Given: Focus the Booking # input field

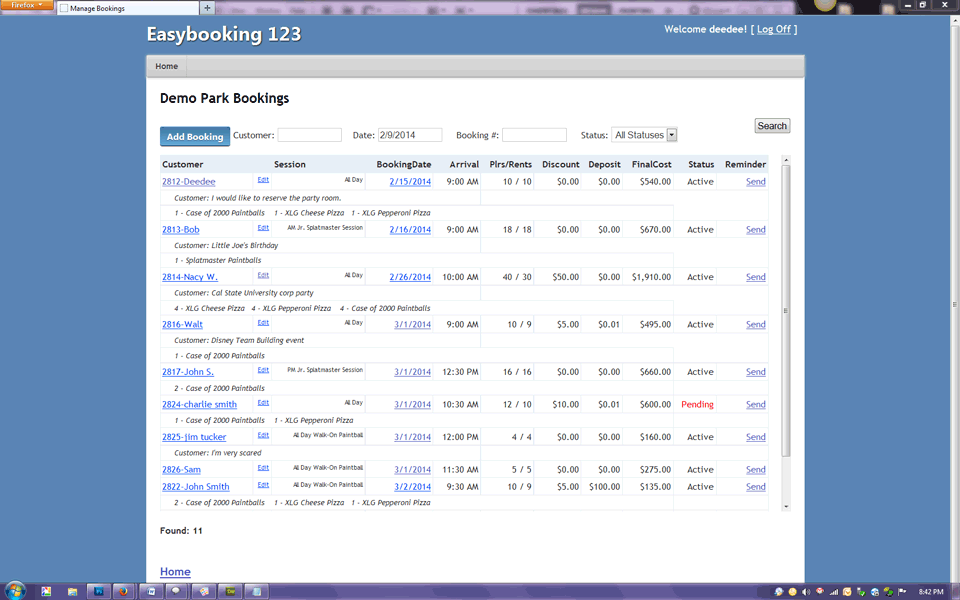Looking at the screenshot, I should click(534, 135).
